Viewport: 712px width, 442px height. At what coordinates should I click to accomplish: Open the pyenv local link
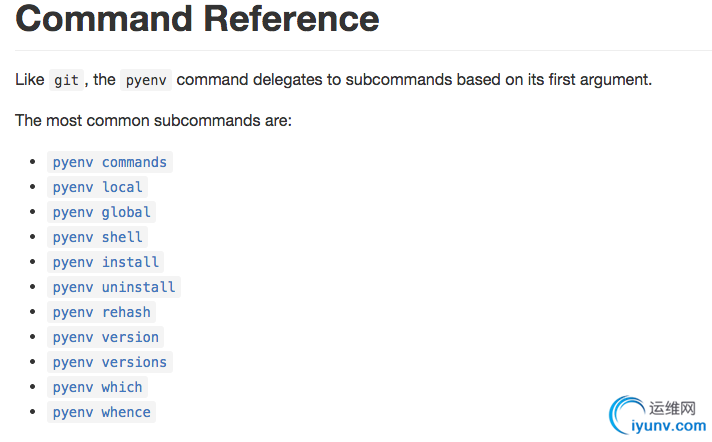(x=97, y=187)
